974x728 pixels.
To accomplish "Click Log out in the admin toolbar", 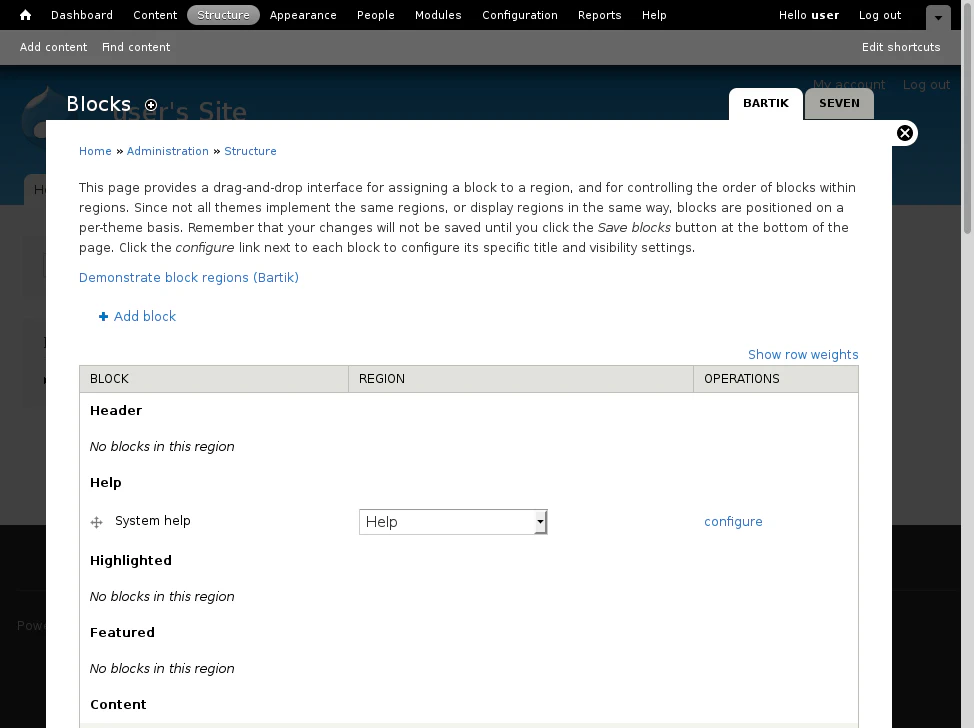I will tap(879, 15).
